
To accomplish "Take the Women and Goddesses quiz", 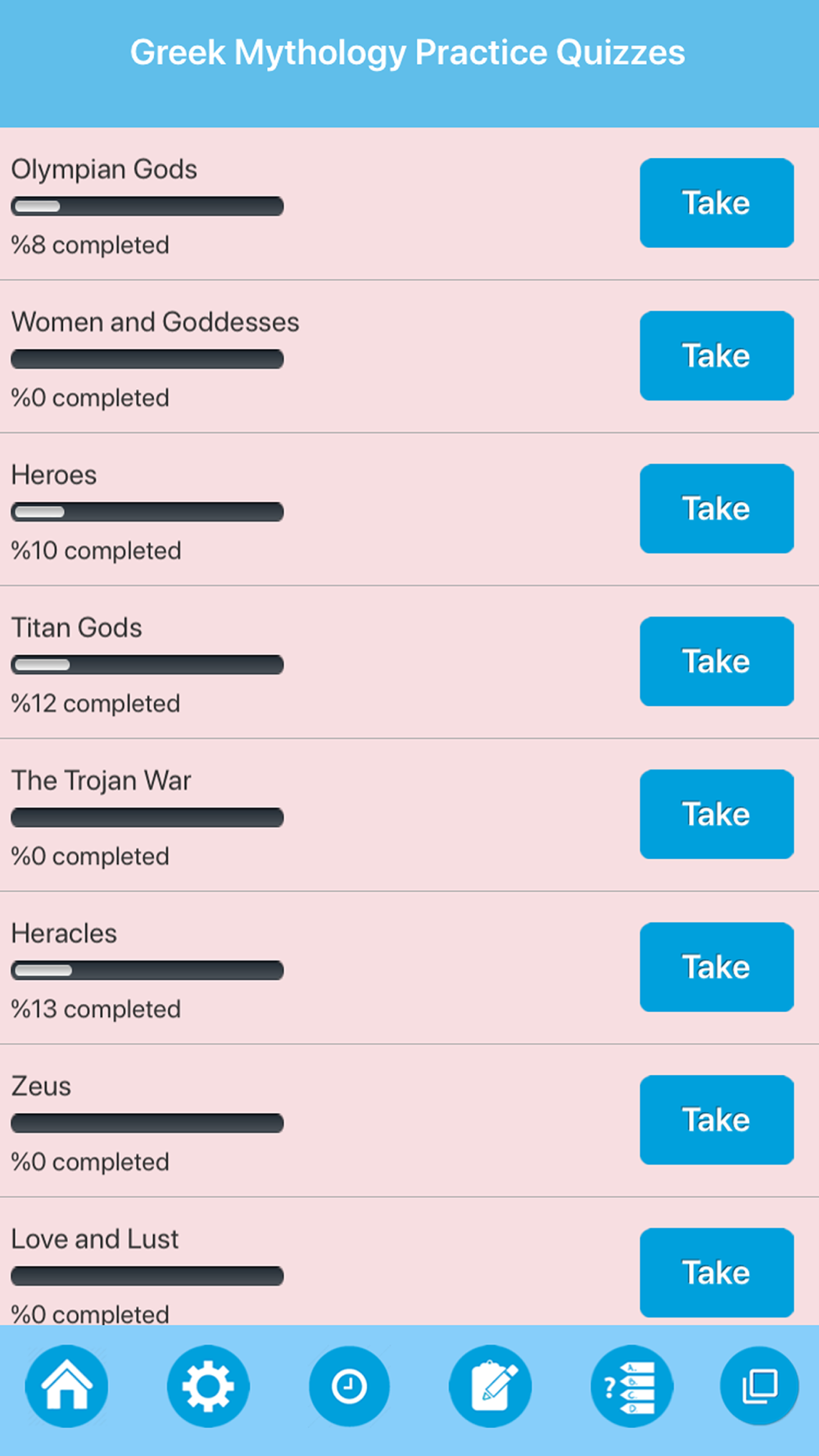I will [717, 355].
